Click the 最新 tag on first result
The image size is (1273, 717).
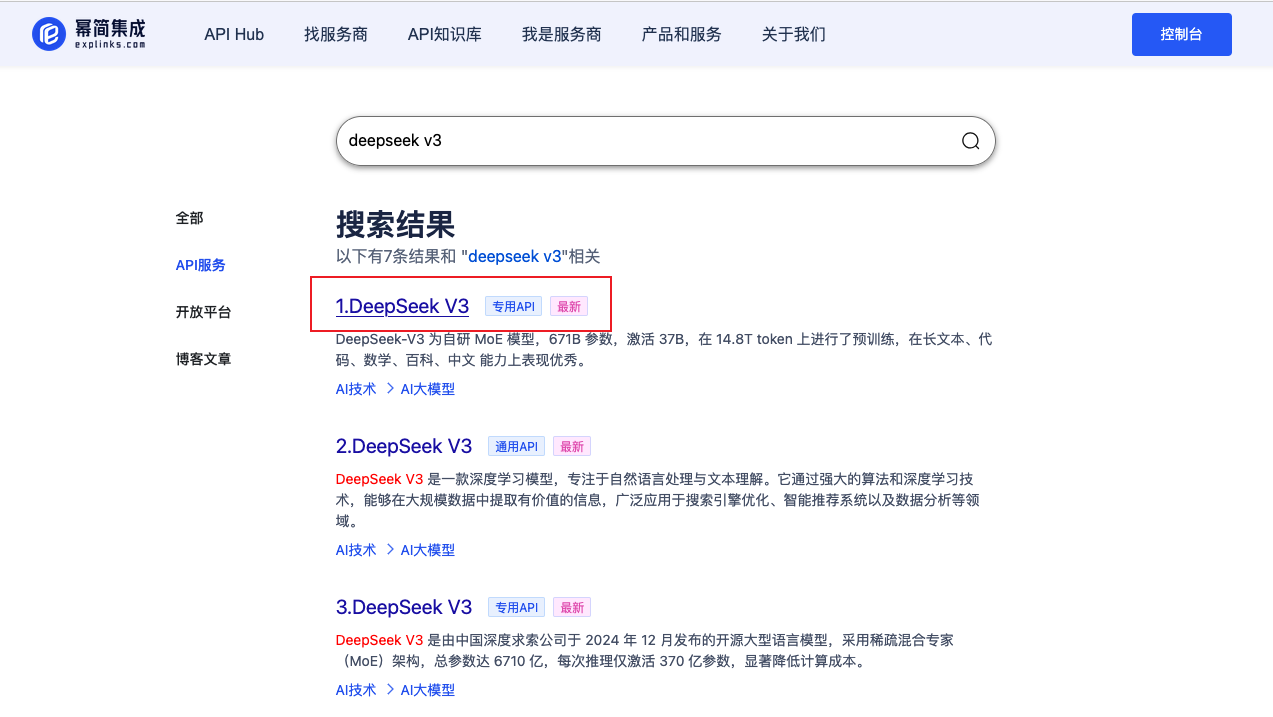tap(568, 306)
